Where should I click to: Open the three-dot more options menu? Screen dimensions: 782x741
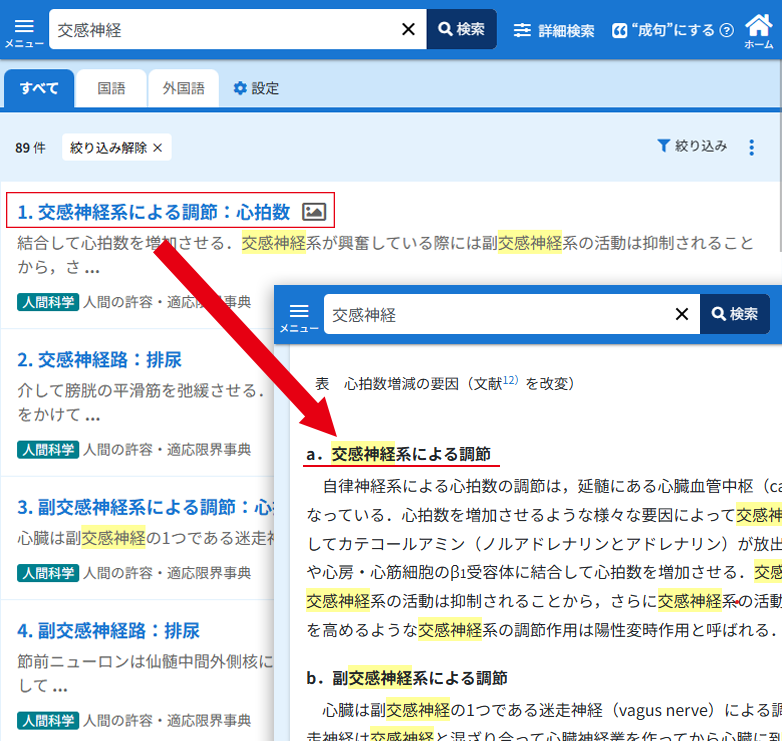point(752,147)
